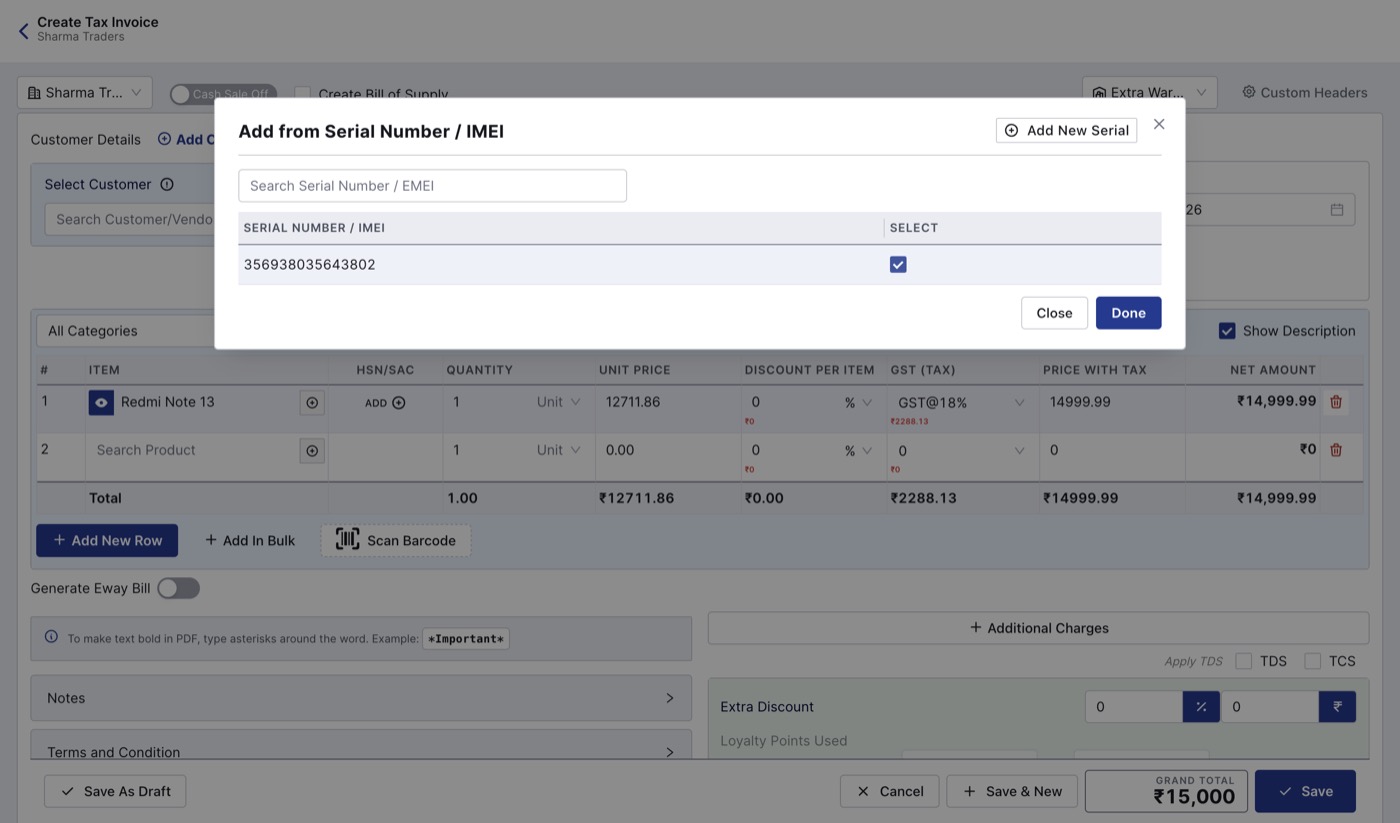1400x823 pixels.
Task: Check the TDS checkbox
Action: click(1244, 661)
